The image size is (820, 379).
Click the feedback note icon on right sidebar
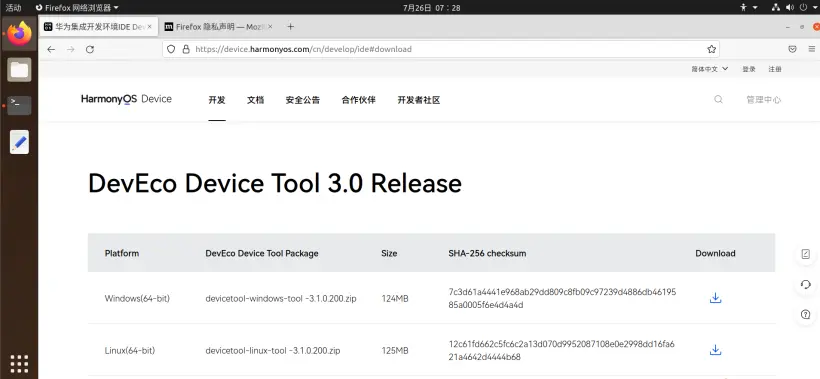tap(805, 254)
